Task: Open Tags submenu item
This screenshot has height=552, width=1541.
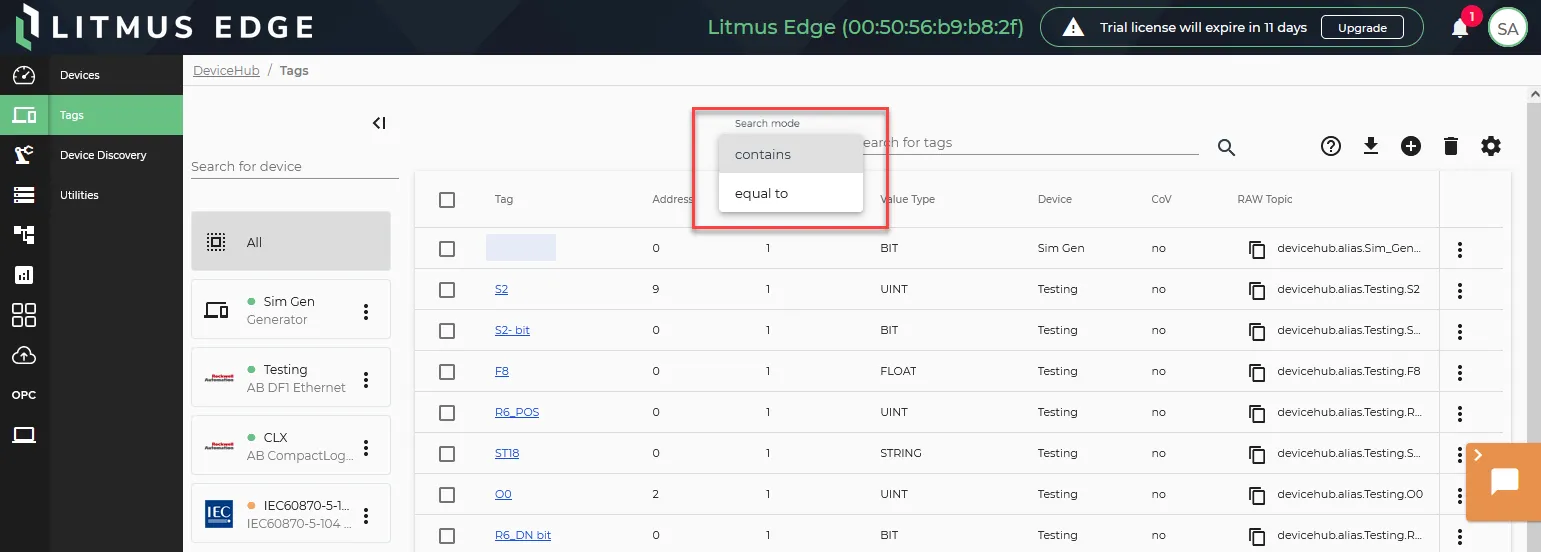Action: [116, 115]
